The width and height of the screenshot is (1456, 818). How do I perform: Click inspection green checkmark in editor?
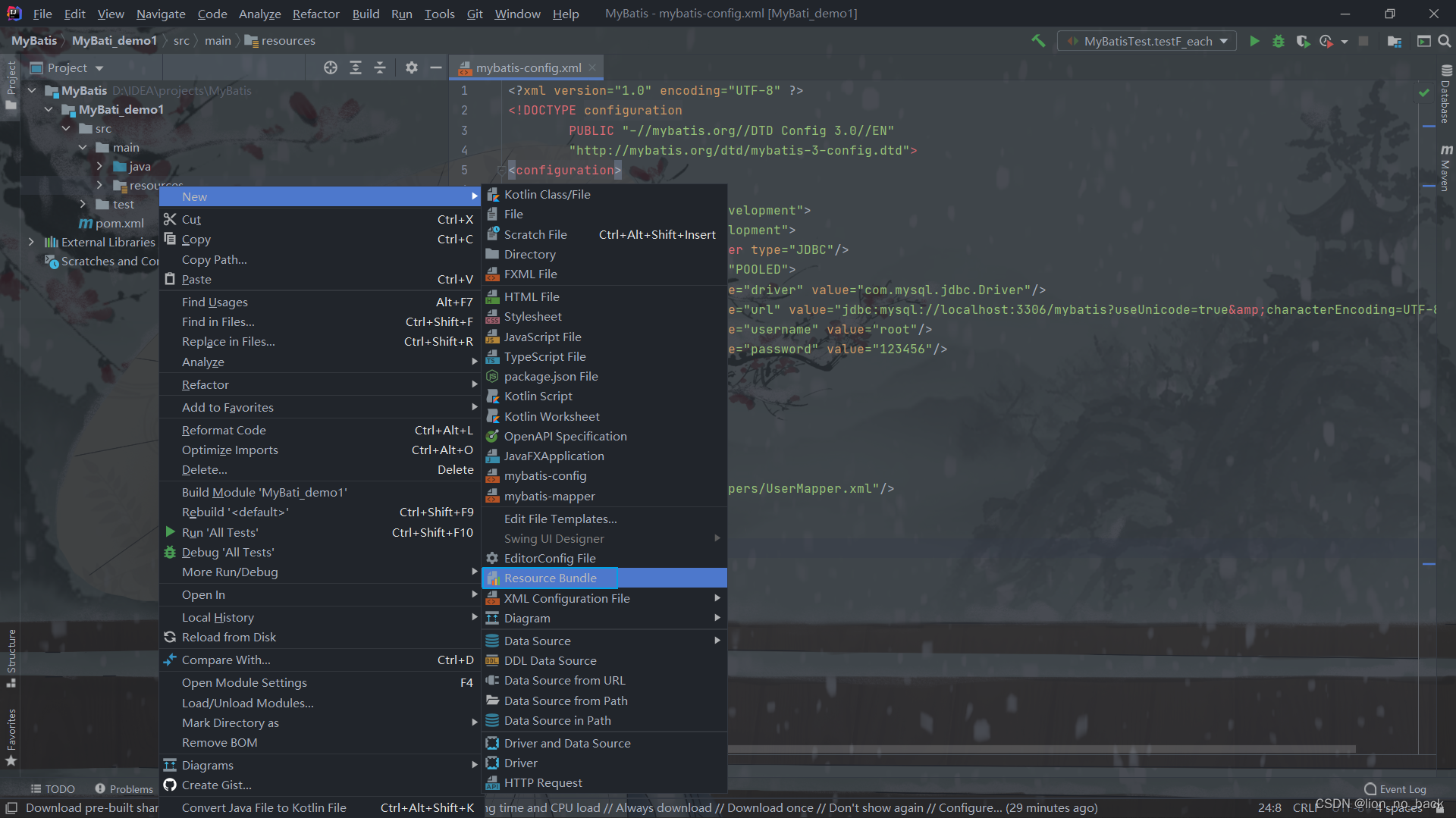(x=1424, y=92)
